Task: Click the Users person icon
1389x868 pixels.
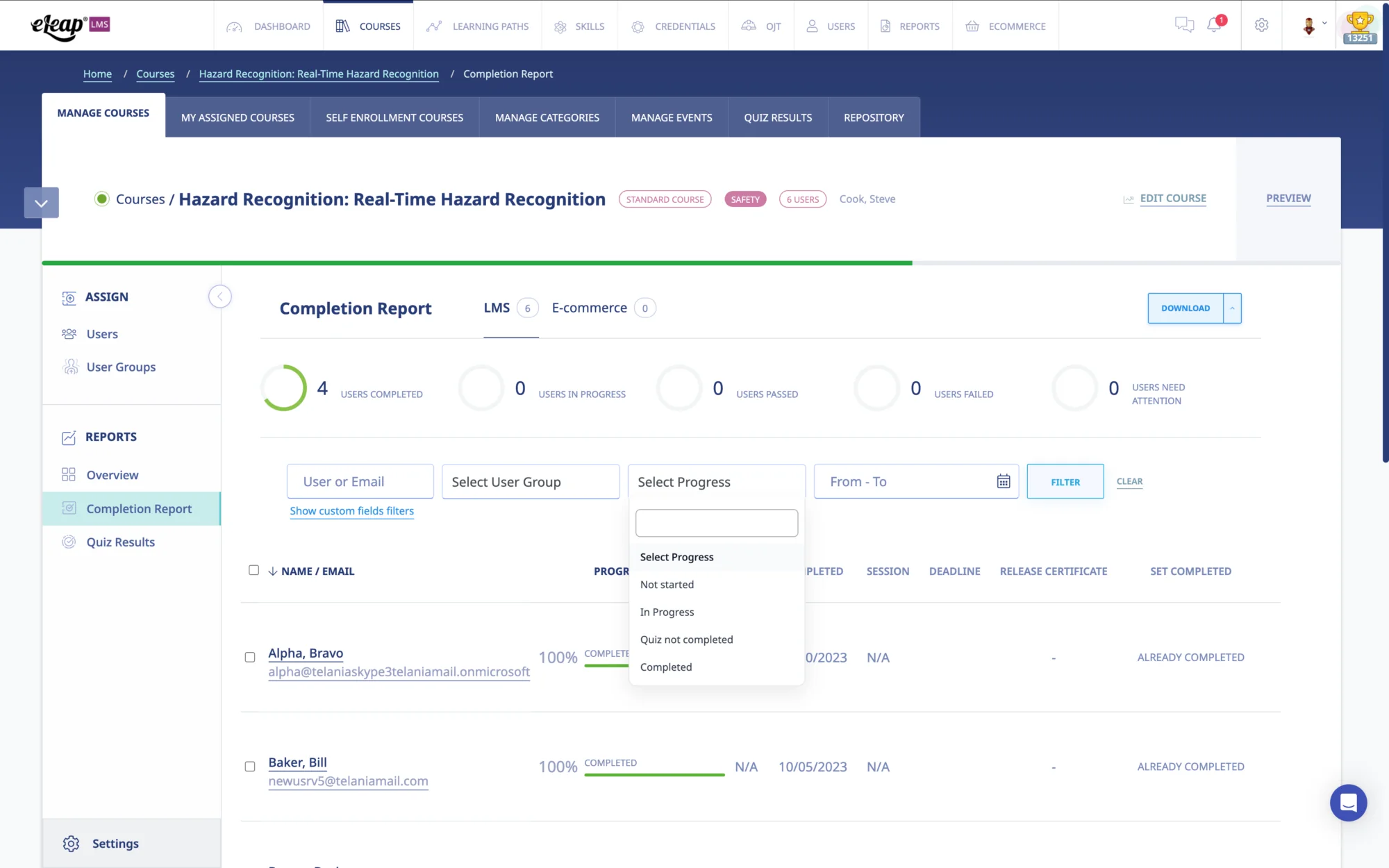Action: tap(812, 26)
